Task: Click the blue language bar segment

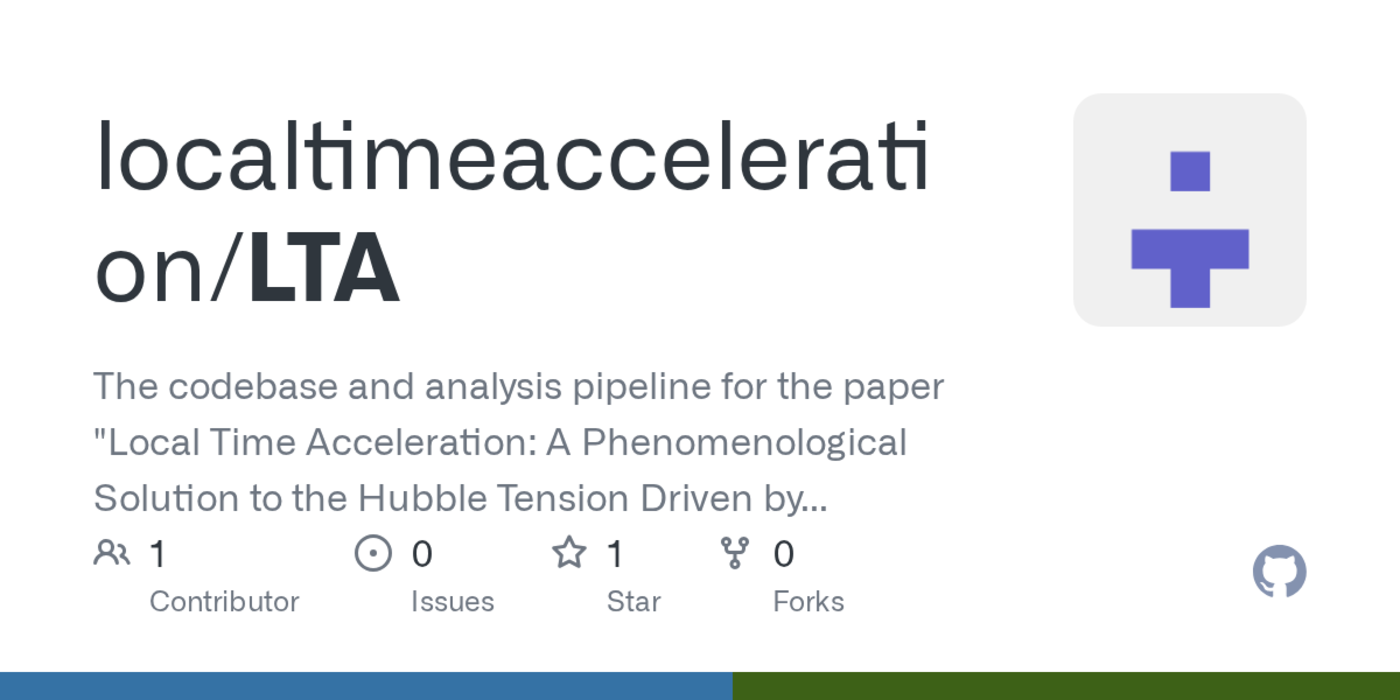Action: click(x=366, y=686)
